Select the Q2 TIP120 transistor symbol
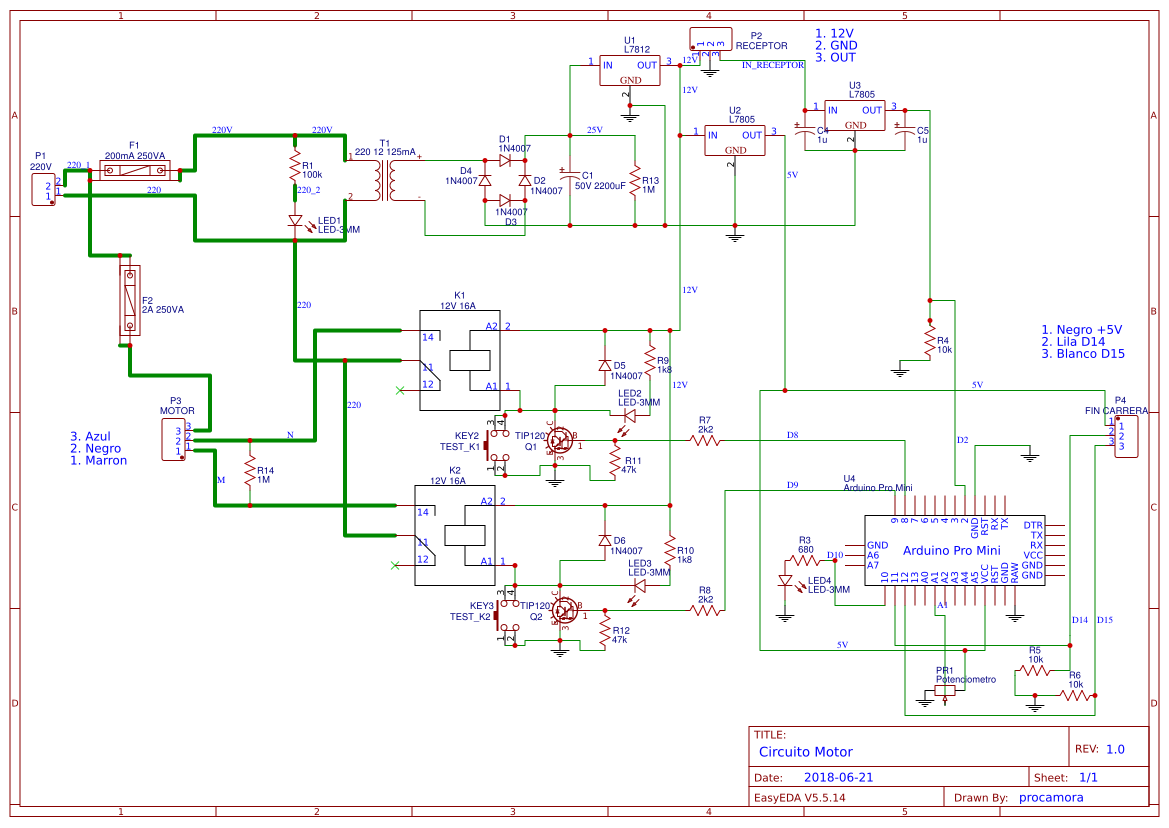 (x=566, y=611)
